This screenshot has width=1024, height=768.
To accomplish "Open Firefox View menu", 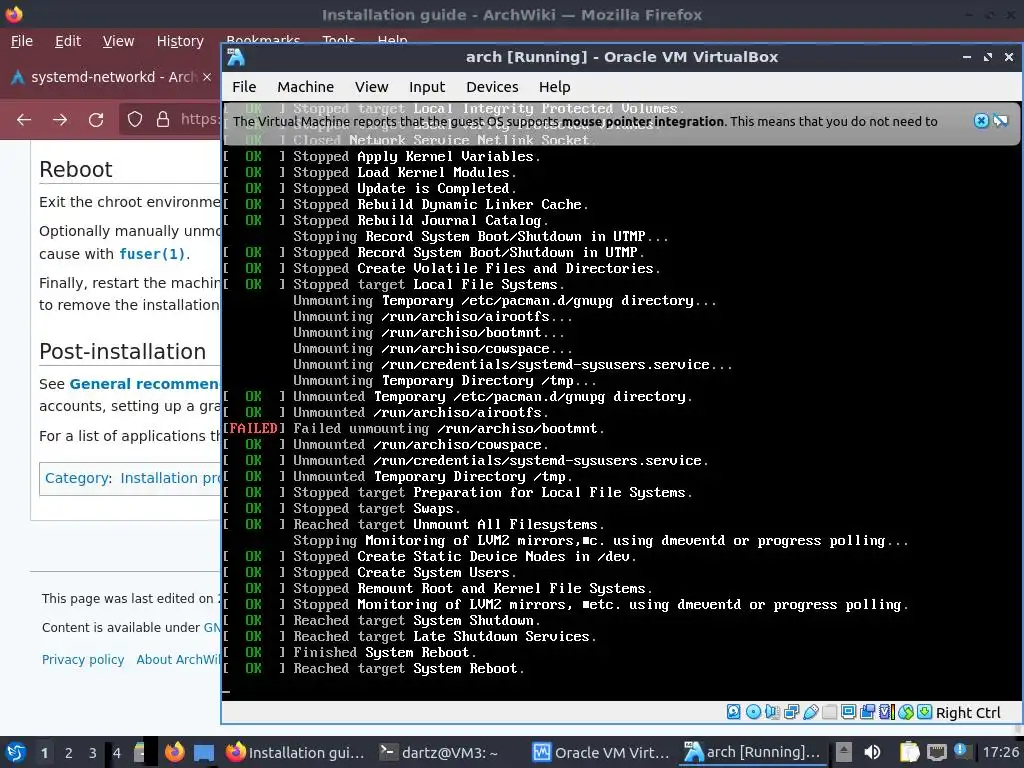I will [118, 41].
